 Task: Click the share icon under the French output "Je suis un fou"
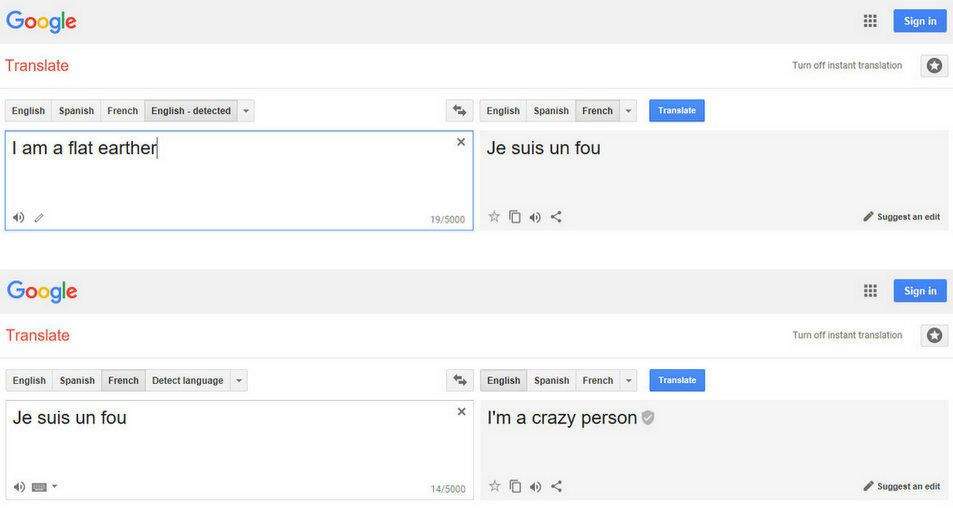point(556,217)
